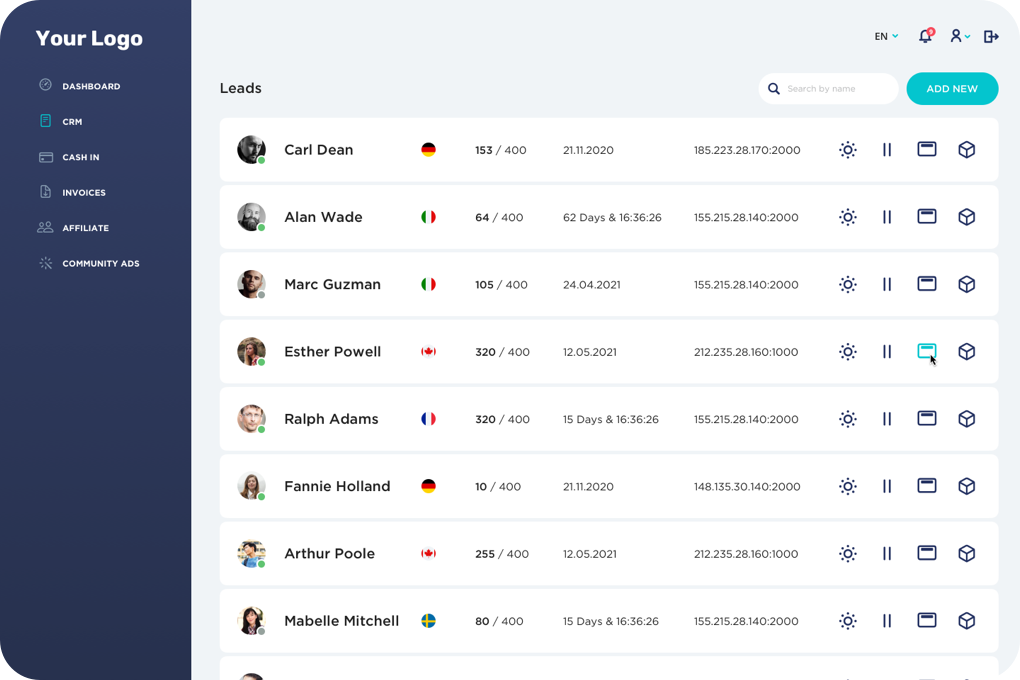
Task: Navigate to Cash In
Action: (x=69, y=157)
